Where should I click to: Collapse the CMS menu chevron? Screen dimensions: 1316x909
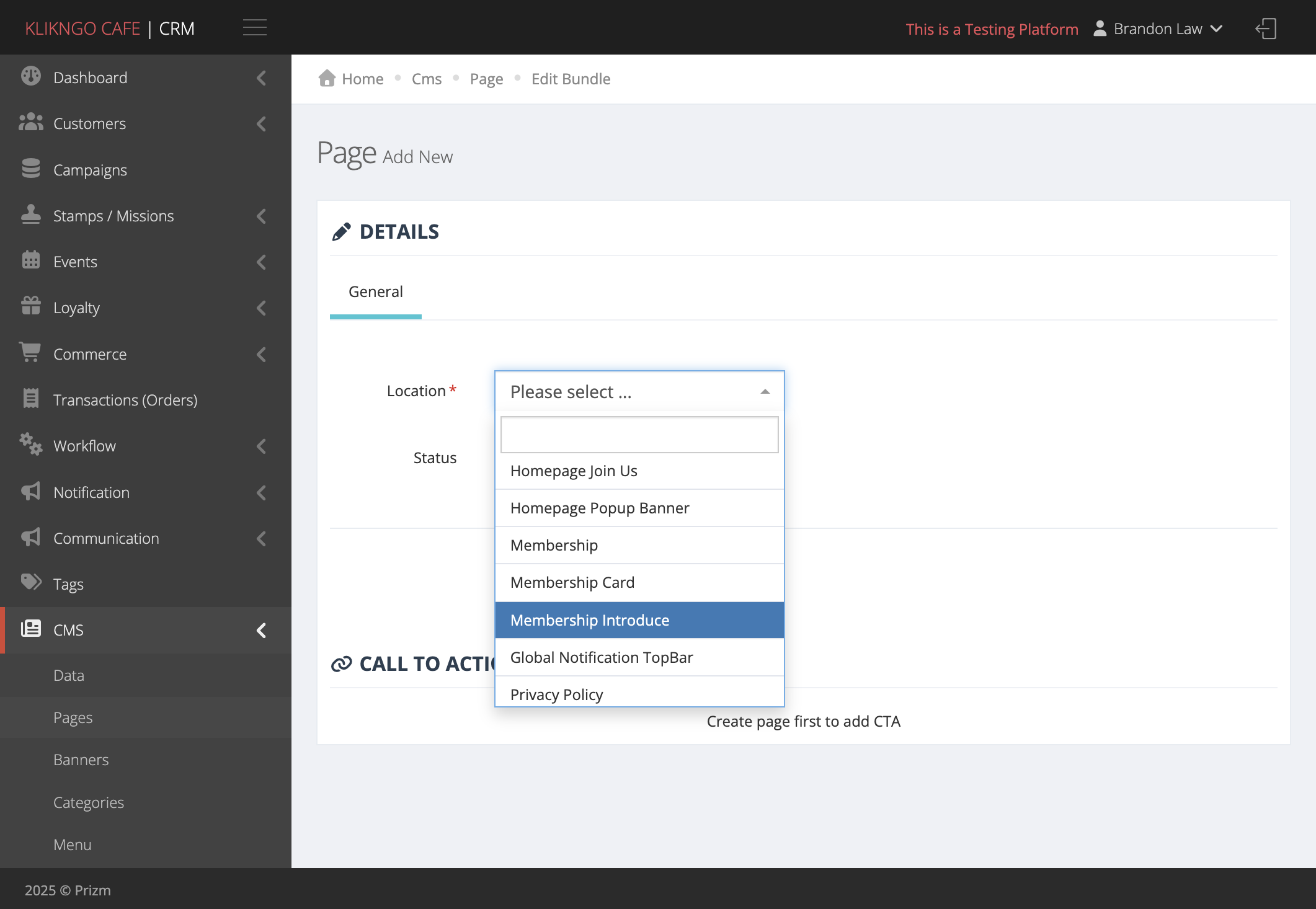click(x=261, y=630)
